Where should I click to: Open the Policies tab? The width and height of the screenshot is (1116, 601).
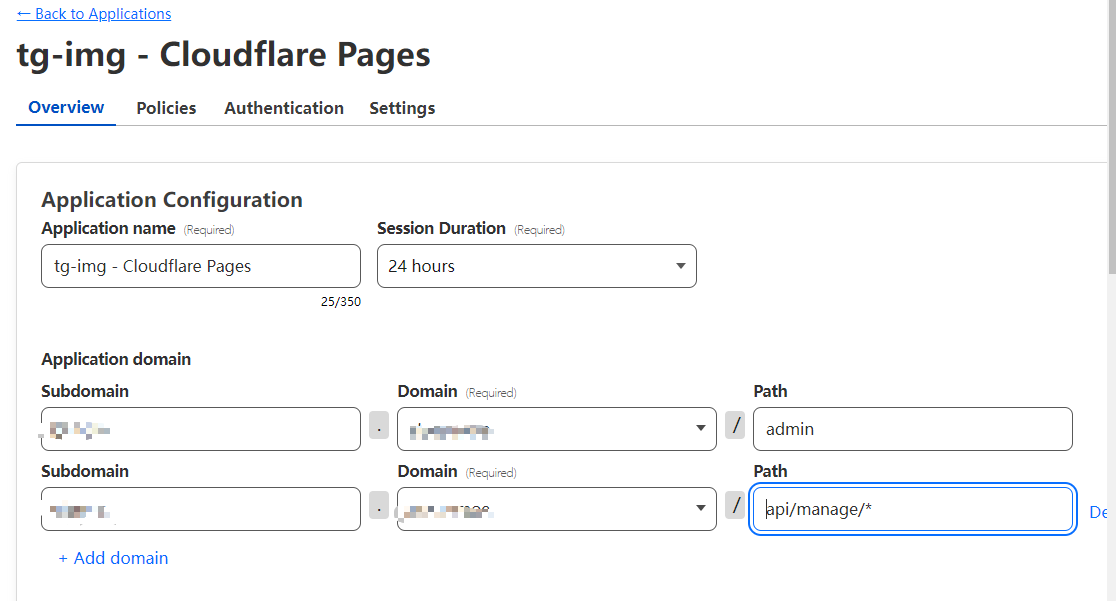(166, 108)
